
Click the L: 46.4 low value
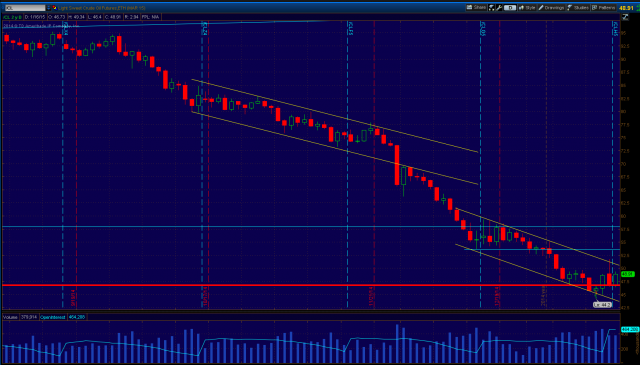tap(95, 17)
